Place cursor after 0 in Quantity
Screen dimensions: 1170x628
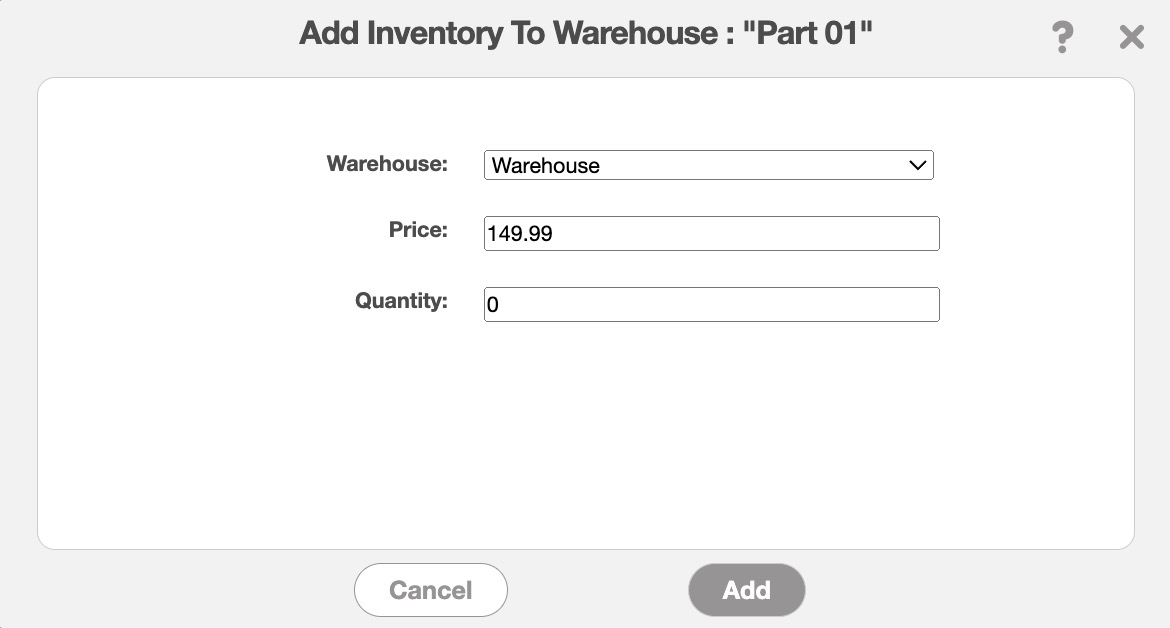pos(499,306)
